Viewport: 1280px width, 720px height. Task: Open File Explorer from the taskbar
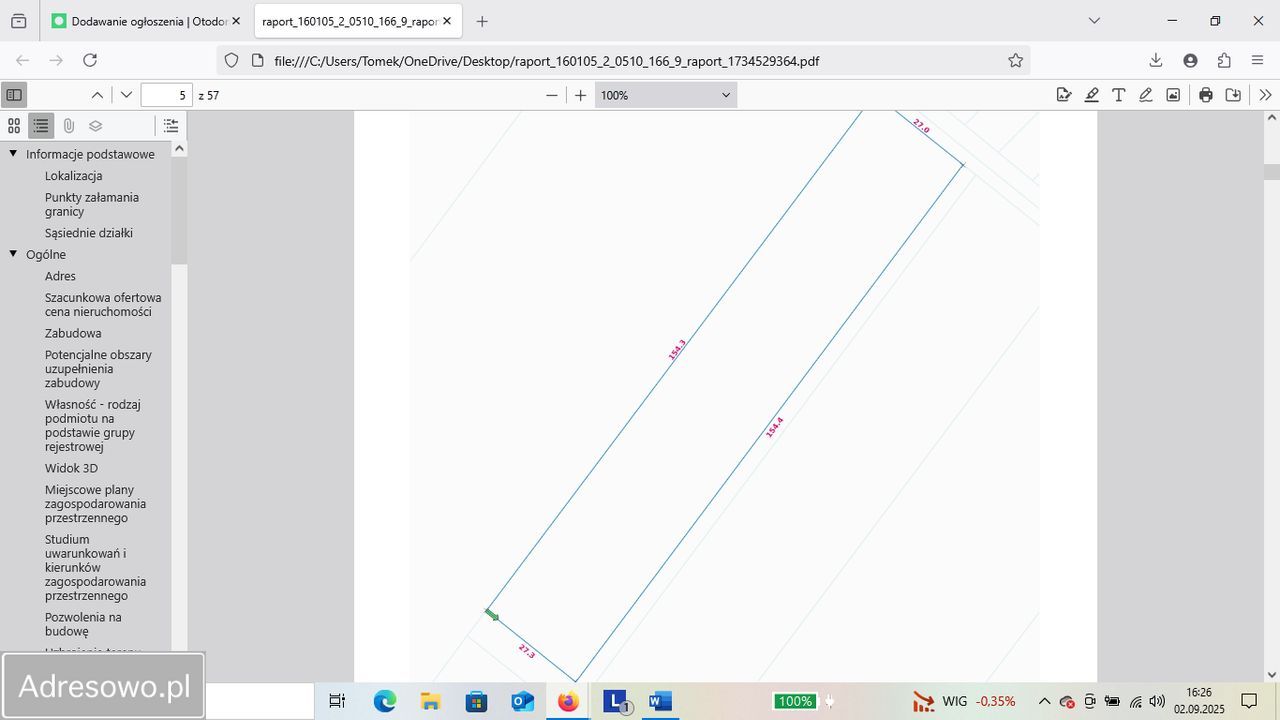[430, 701]
